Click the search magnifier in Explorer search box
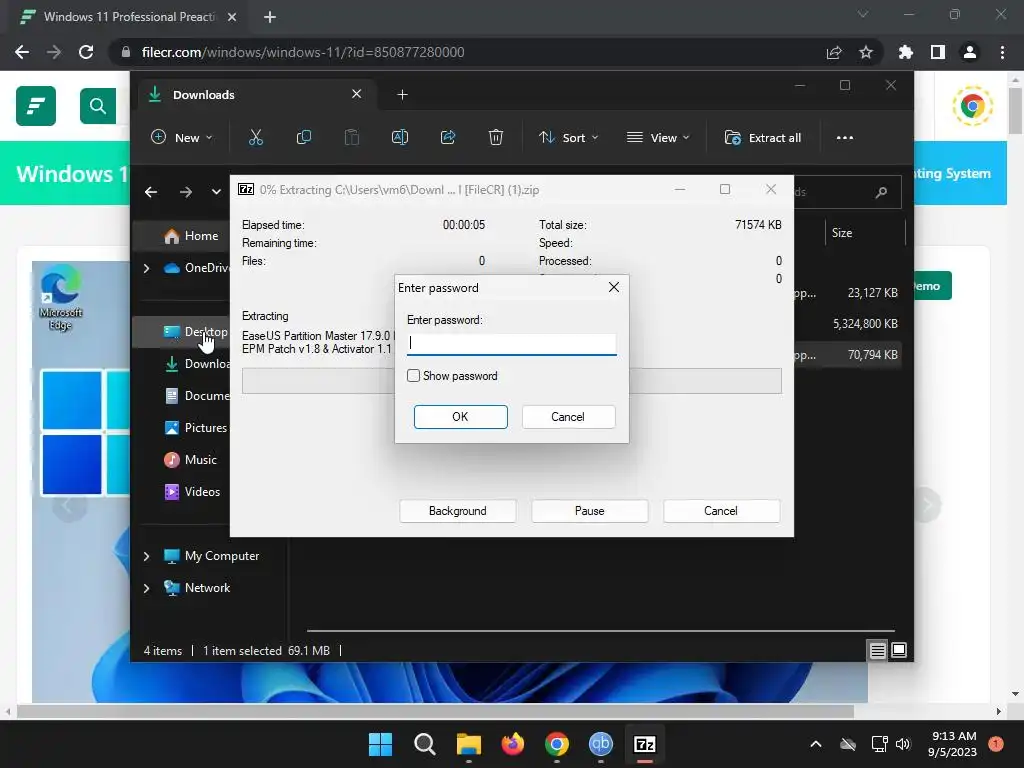 [881, 192]
